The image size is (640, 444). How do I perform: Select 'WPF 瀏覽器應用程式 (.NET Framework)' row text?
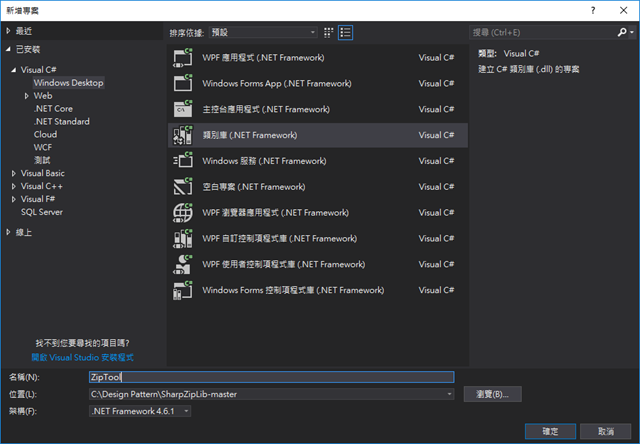point(276,213)
